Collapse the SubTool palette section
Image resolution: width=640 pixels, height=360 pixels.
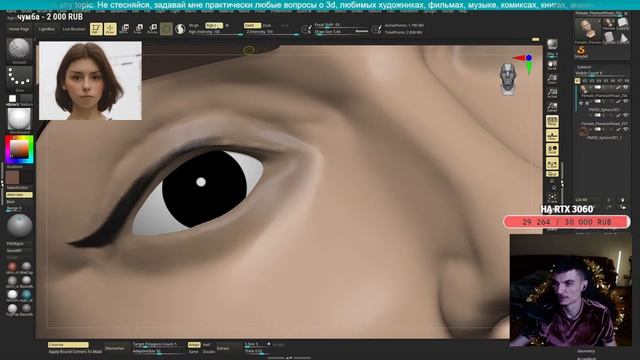pos(584,67)
